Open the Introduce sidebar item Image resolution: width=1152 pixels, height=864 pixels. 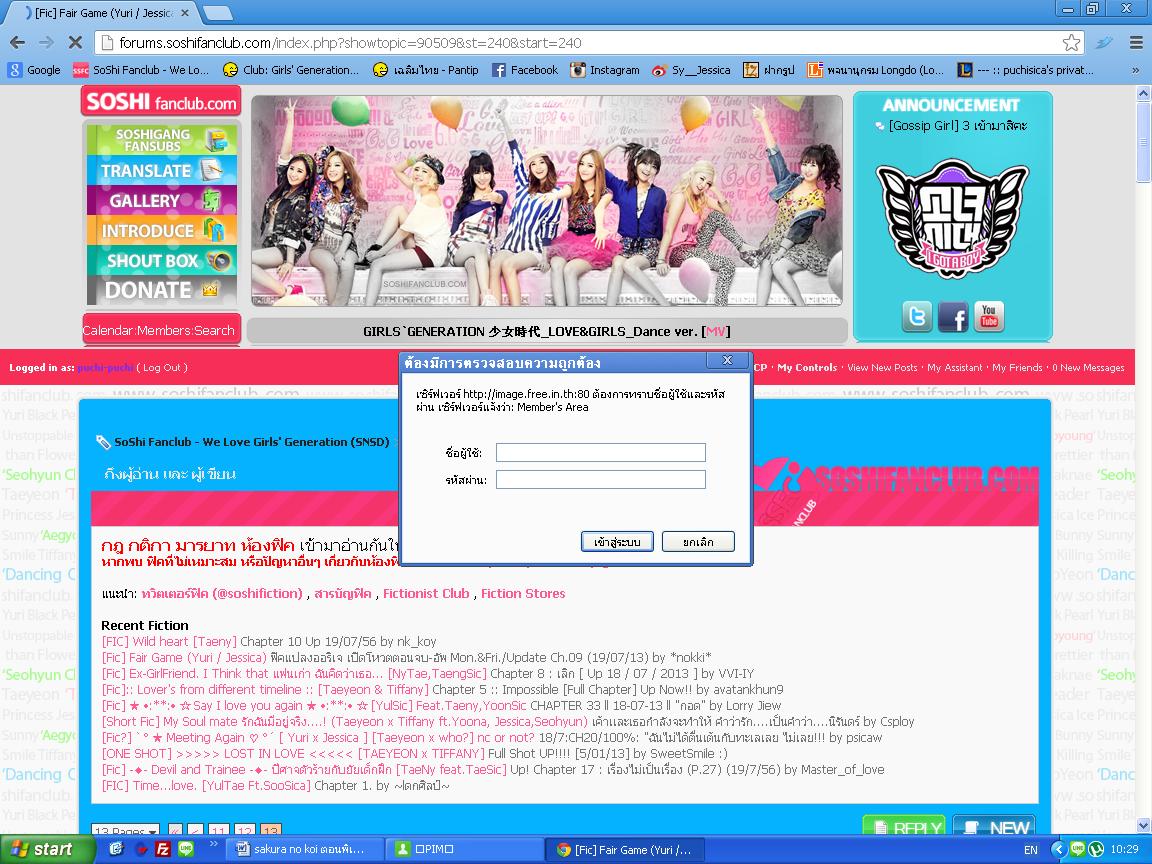(x=162, y=230)
